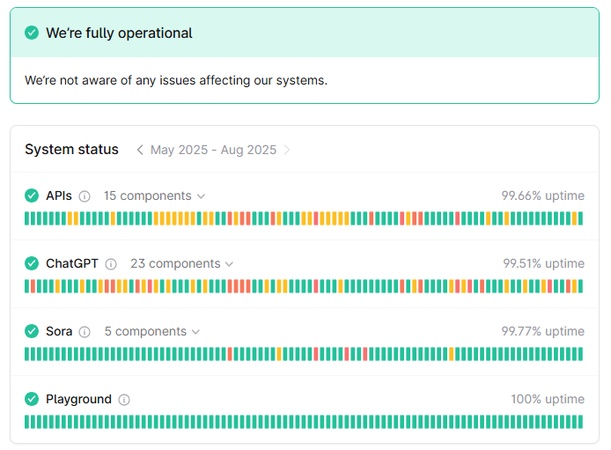Click the System status heading

72,150
